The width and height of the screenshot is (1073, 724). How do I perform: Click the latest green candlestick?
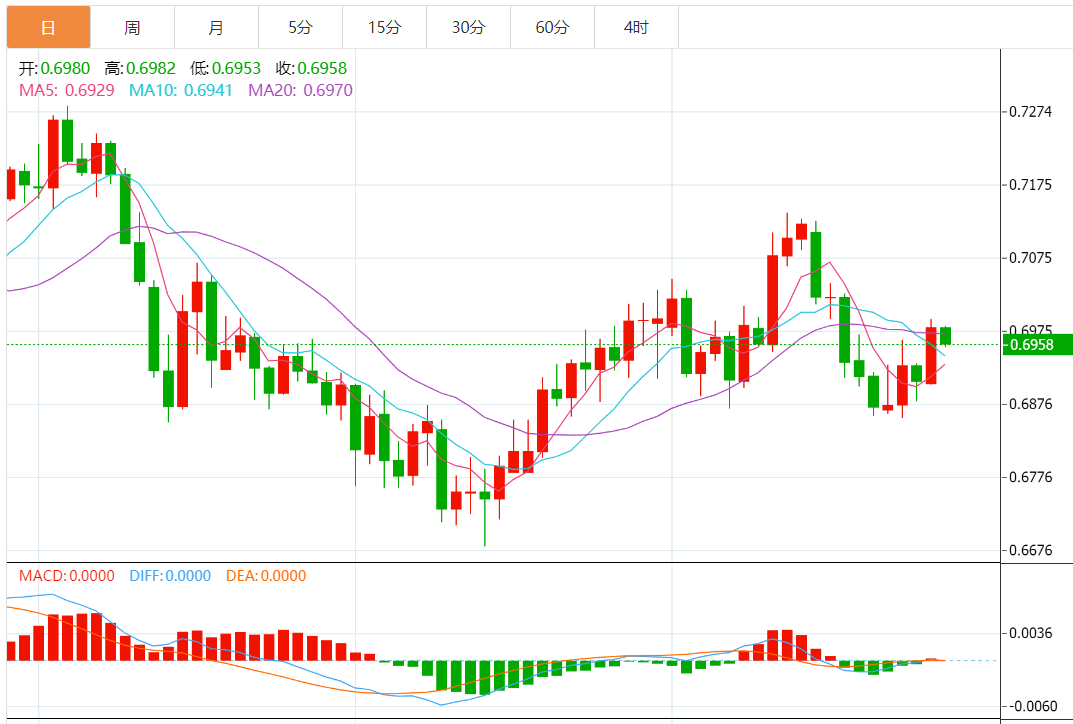click(945, 336)
